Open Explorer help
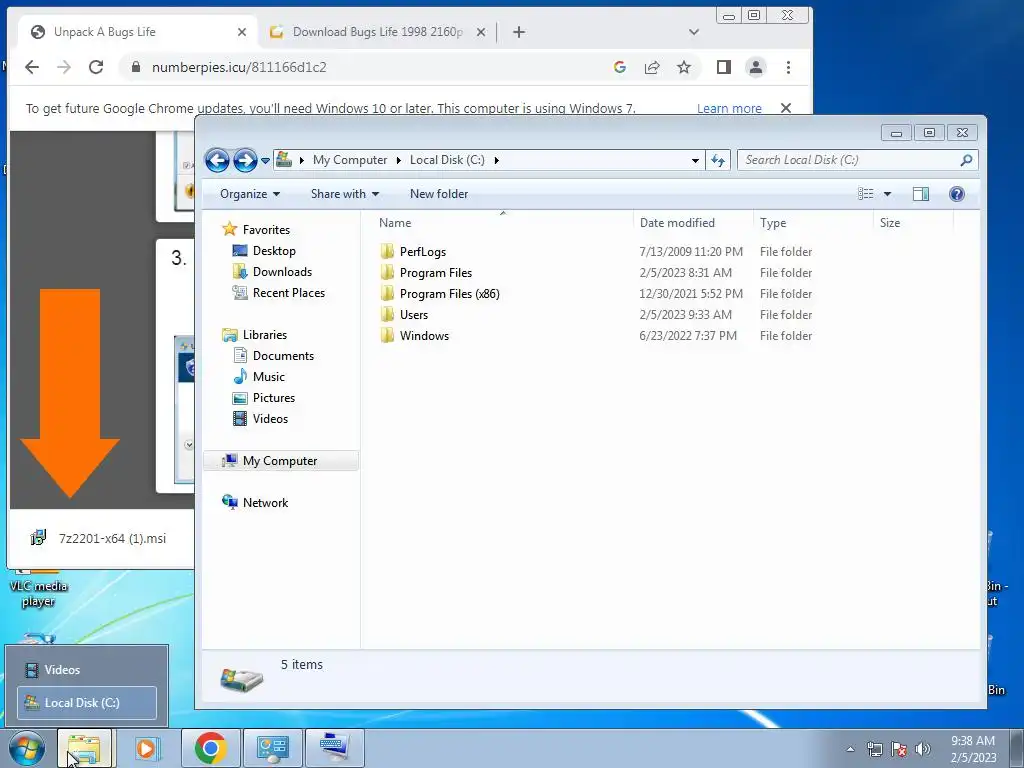This screenshot has height=768, width=1024. [957, 194]
